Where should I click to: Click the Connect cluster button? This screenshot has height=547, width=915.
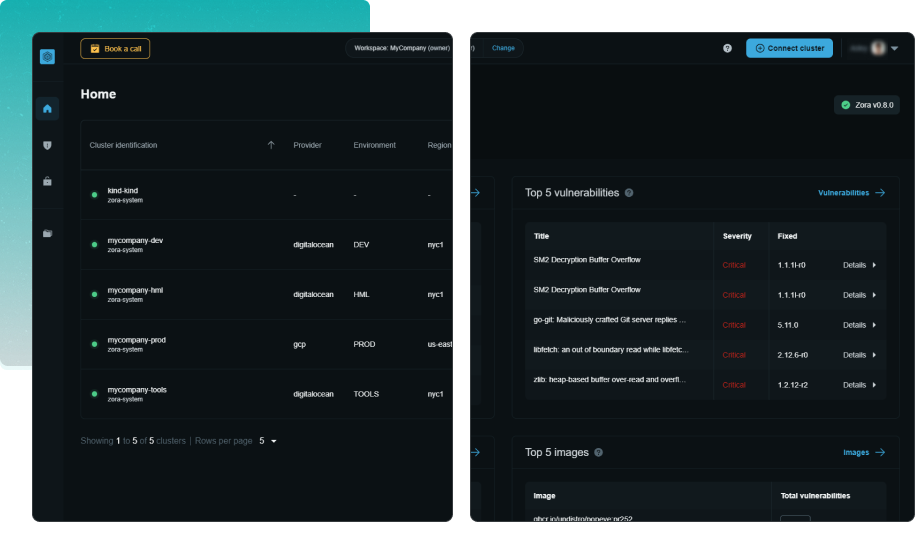click(789, 48)
